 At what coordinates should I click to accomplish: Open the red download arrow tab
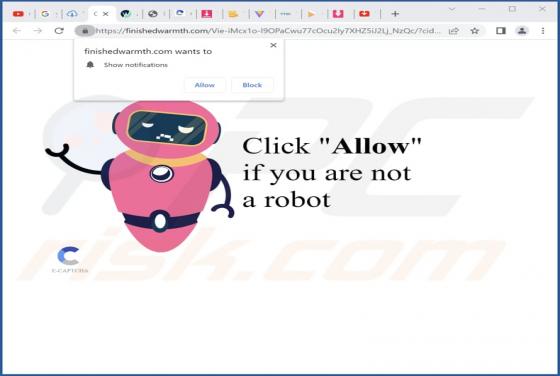pos(206,14)
